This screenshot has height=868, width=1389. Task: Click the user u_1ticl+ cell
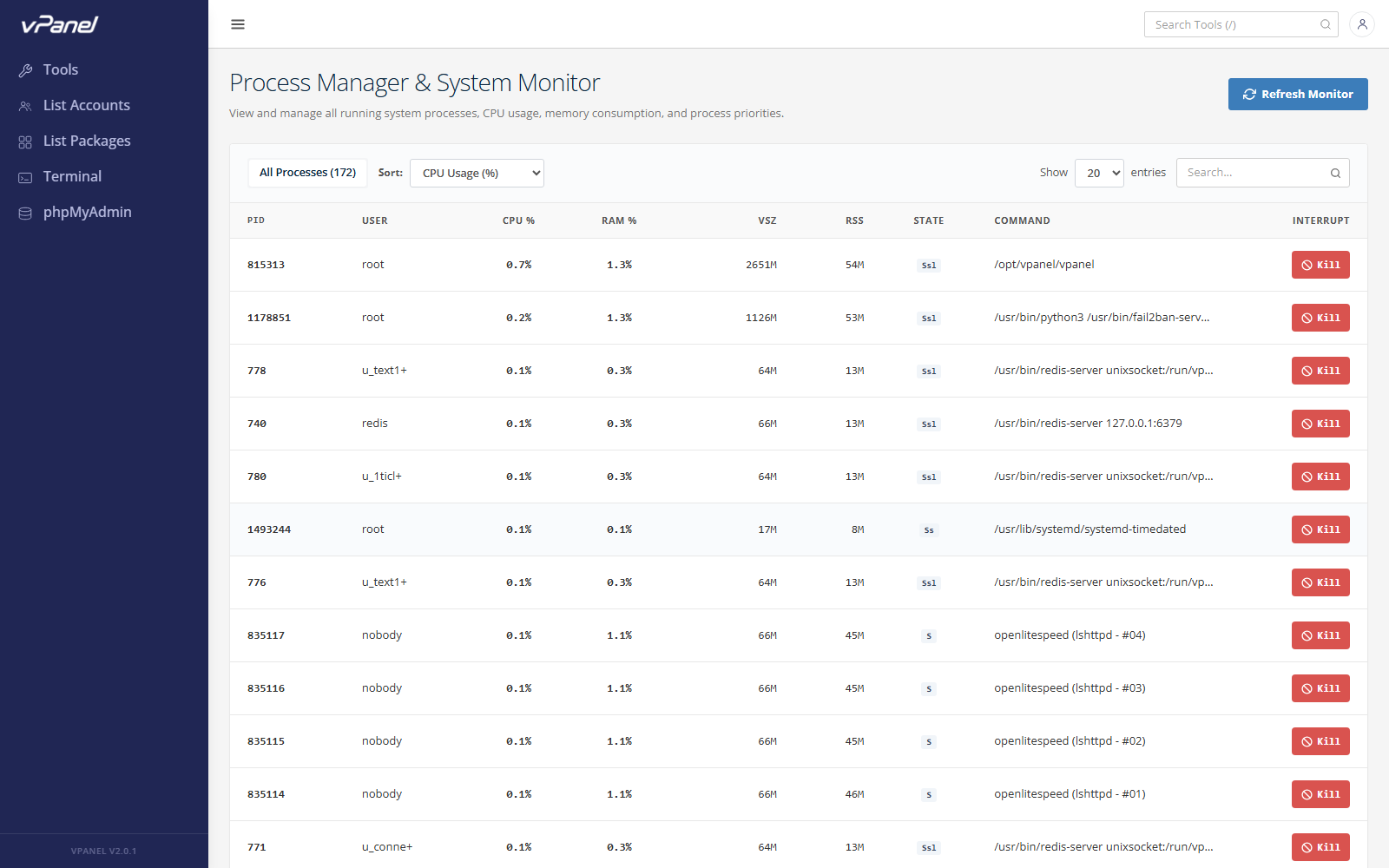click(x=382, y=477)
